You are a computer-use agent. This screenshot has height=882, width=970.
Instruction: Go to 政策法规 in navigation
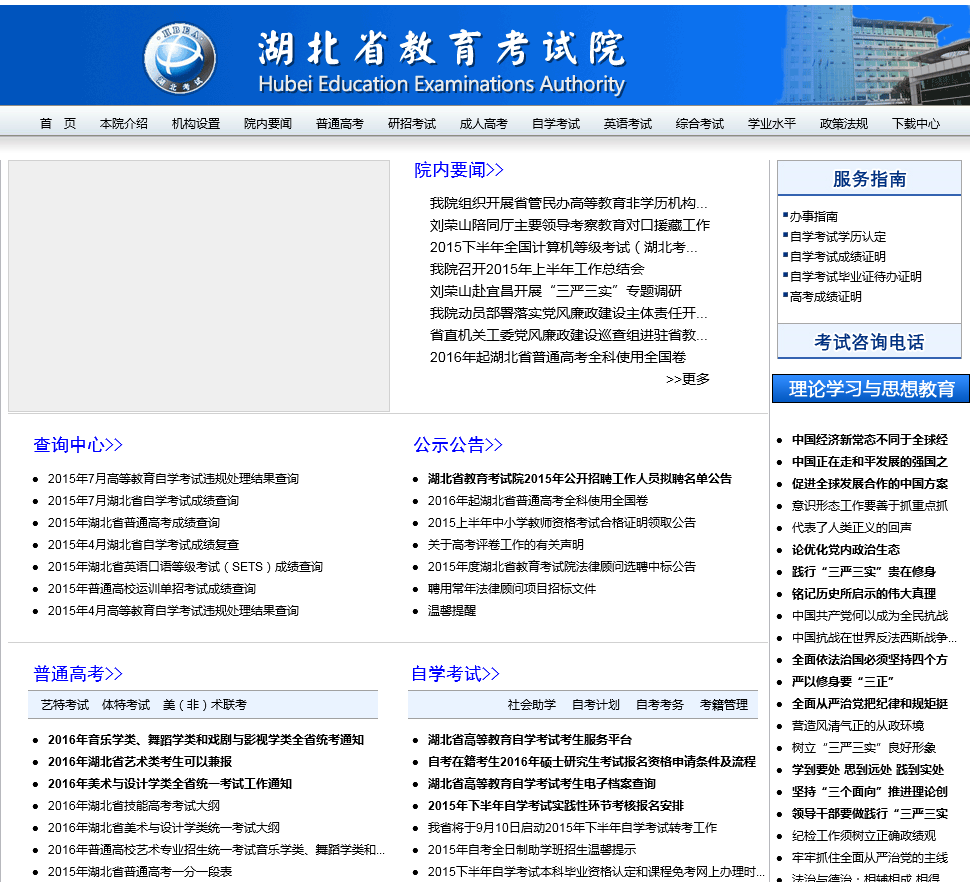coord(844,124)
